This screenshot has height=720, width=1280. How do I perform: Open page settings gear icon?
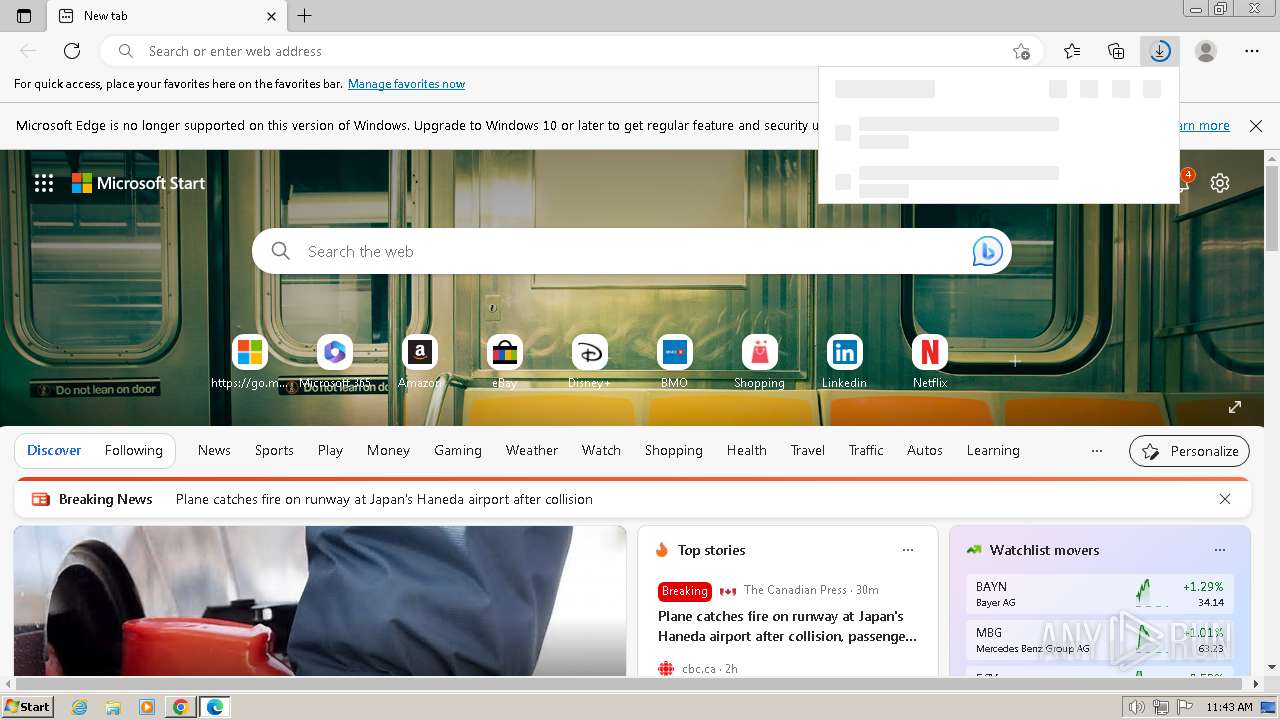[x=1220, y=183]
